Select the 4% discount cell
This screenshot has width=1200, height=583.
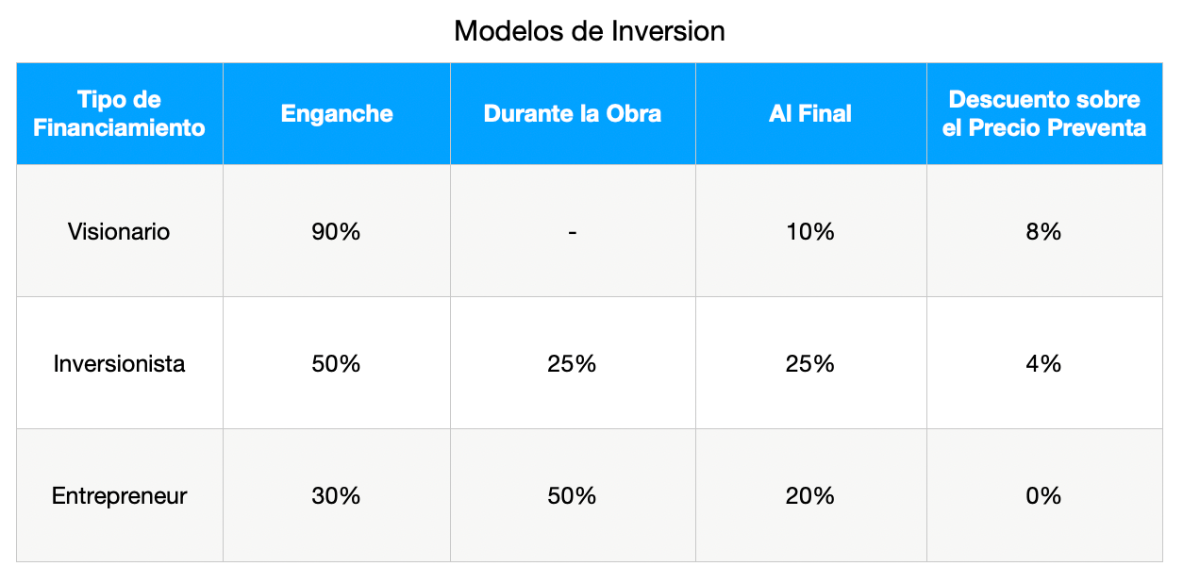1044,363
